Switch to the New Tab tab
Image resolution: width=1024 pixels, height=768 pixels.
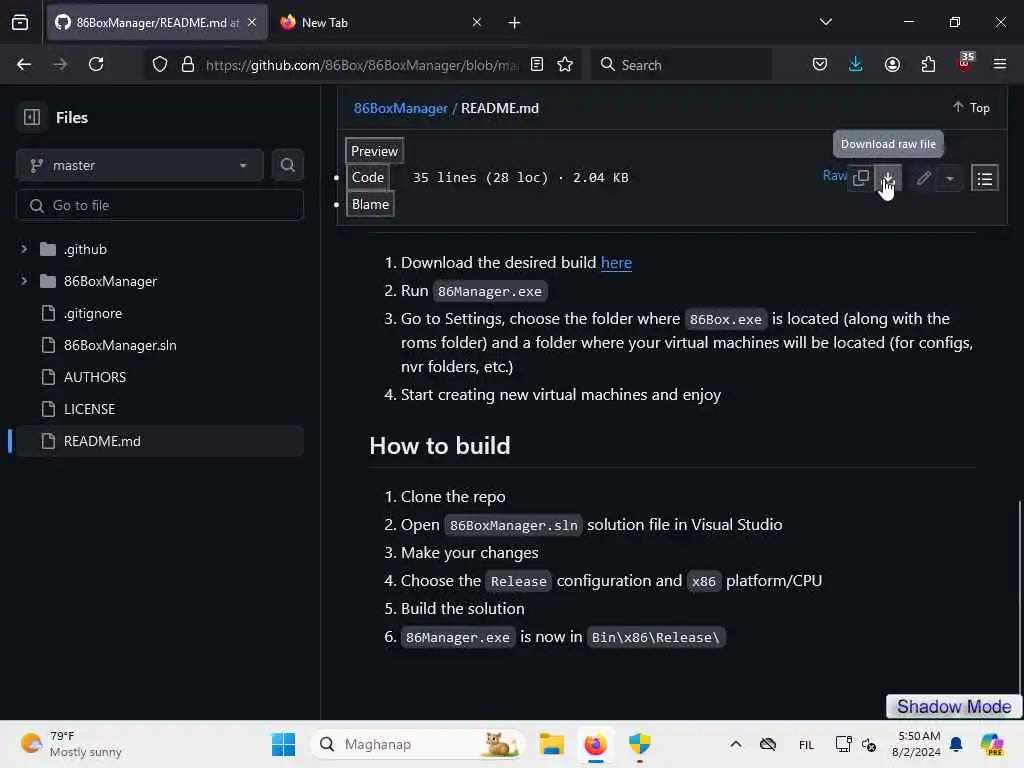[x=381, y=23]
